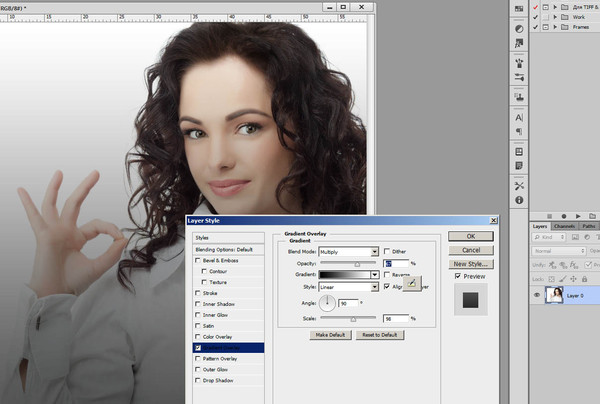Click the Make Default button
The image size is (600, 404).
tap(330, 335)
